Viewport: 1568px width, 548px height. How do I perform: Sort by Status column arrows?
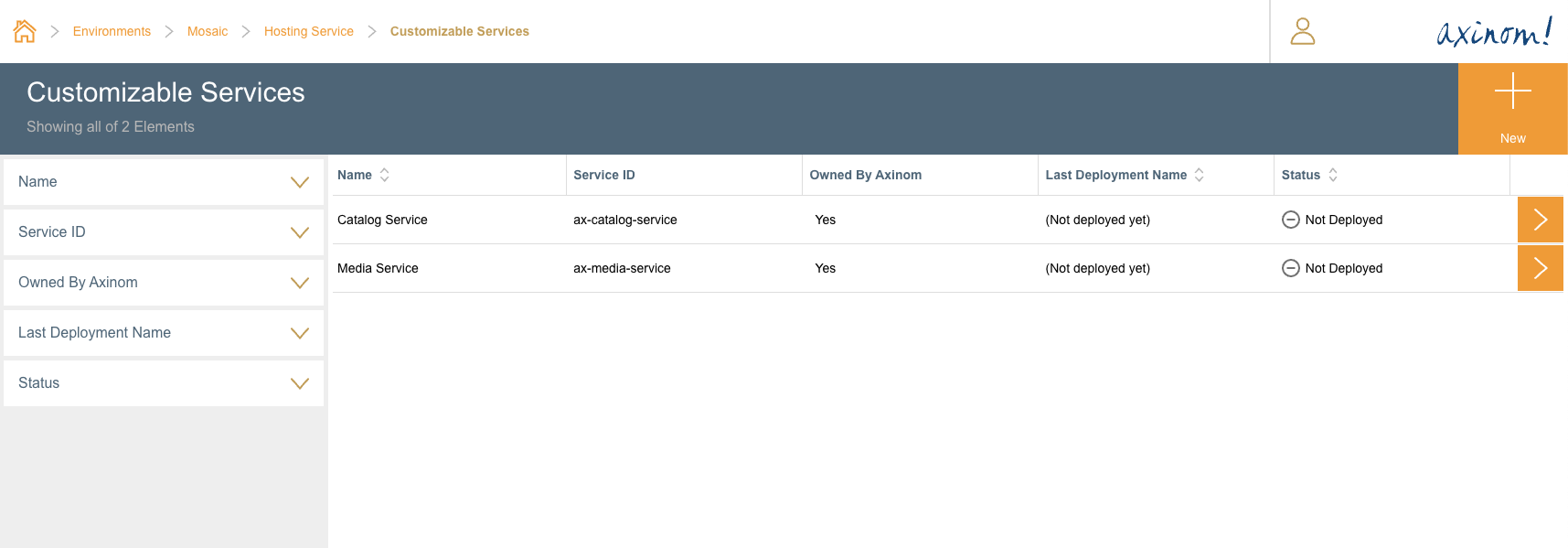click(x=1333, y=175)
